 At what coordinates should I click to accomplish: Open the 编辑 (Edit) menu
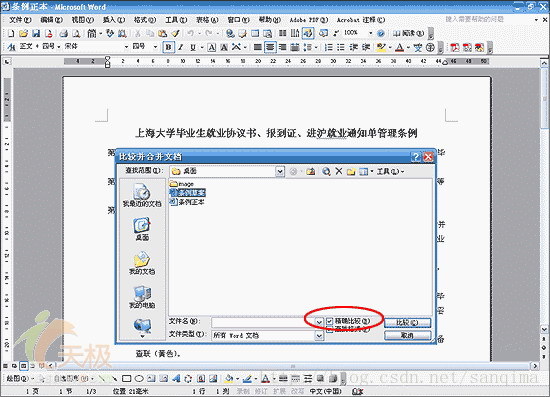pyautogui.click(x=52, y=20)
